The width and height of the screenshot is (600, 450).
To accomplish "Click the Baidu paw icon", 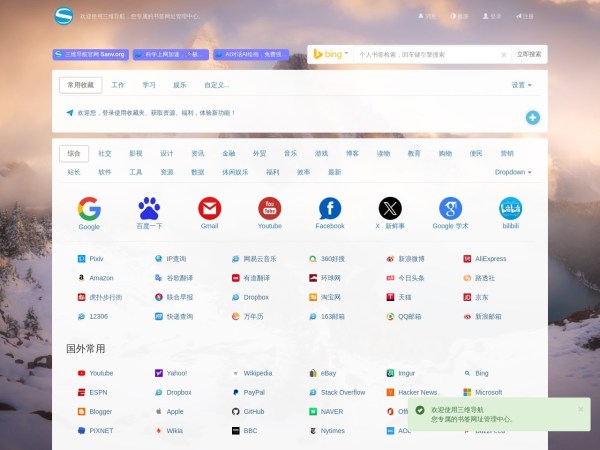I will pyautogui.click(x=149, y=208).
